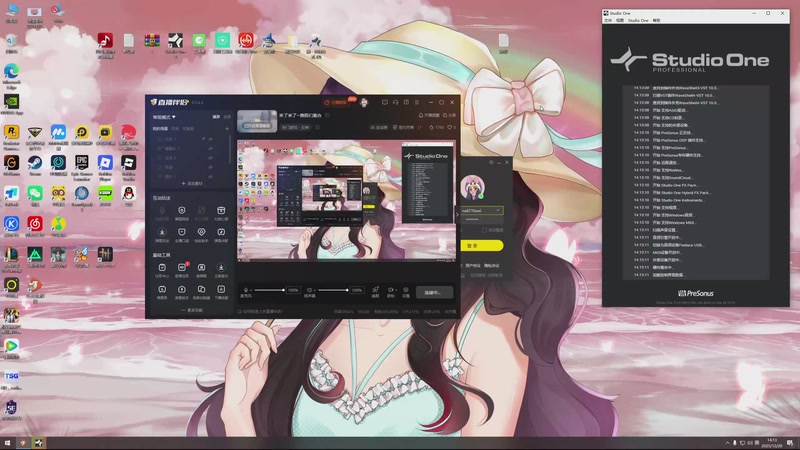This screenshot has height=450, width=800.
Task: Show hidden icons chevron in the system tray
Action: [x=727, y=443]
